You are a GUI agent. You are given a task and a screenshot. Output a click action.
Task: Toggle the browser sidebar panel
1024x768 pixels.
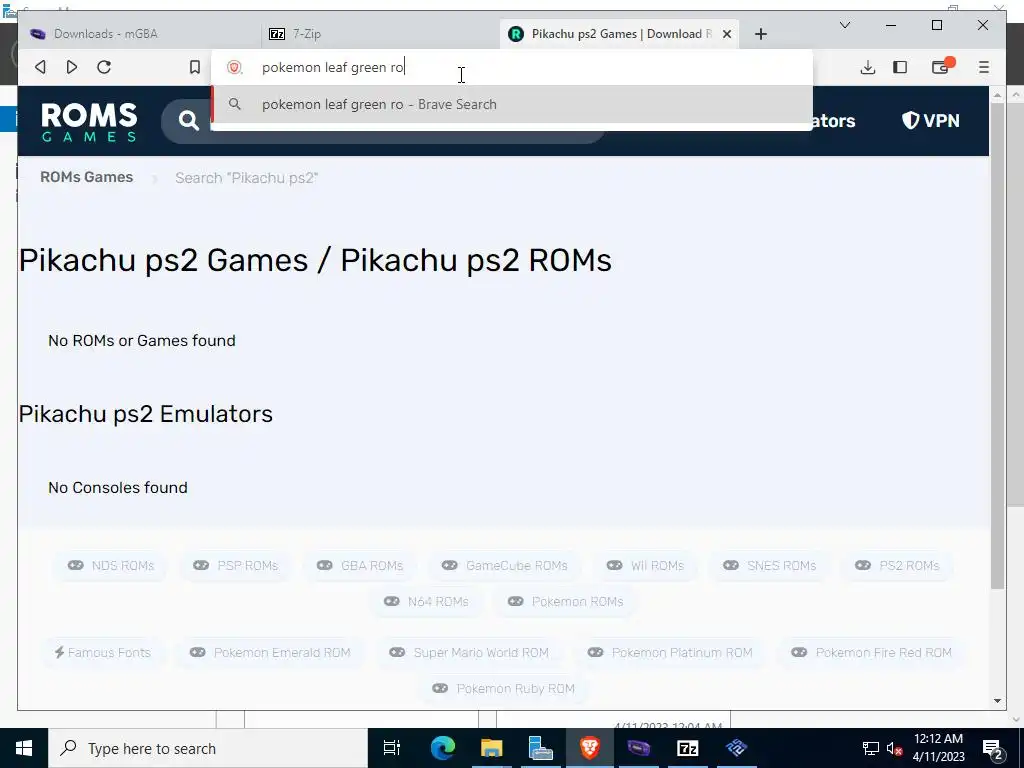coord(900,67)
